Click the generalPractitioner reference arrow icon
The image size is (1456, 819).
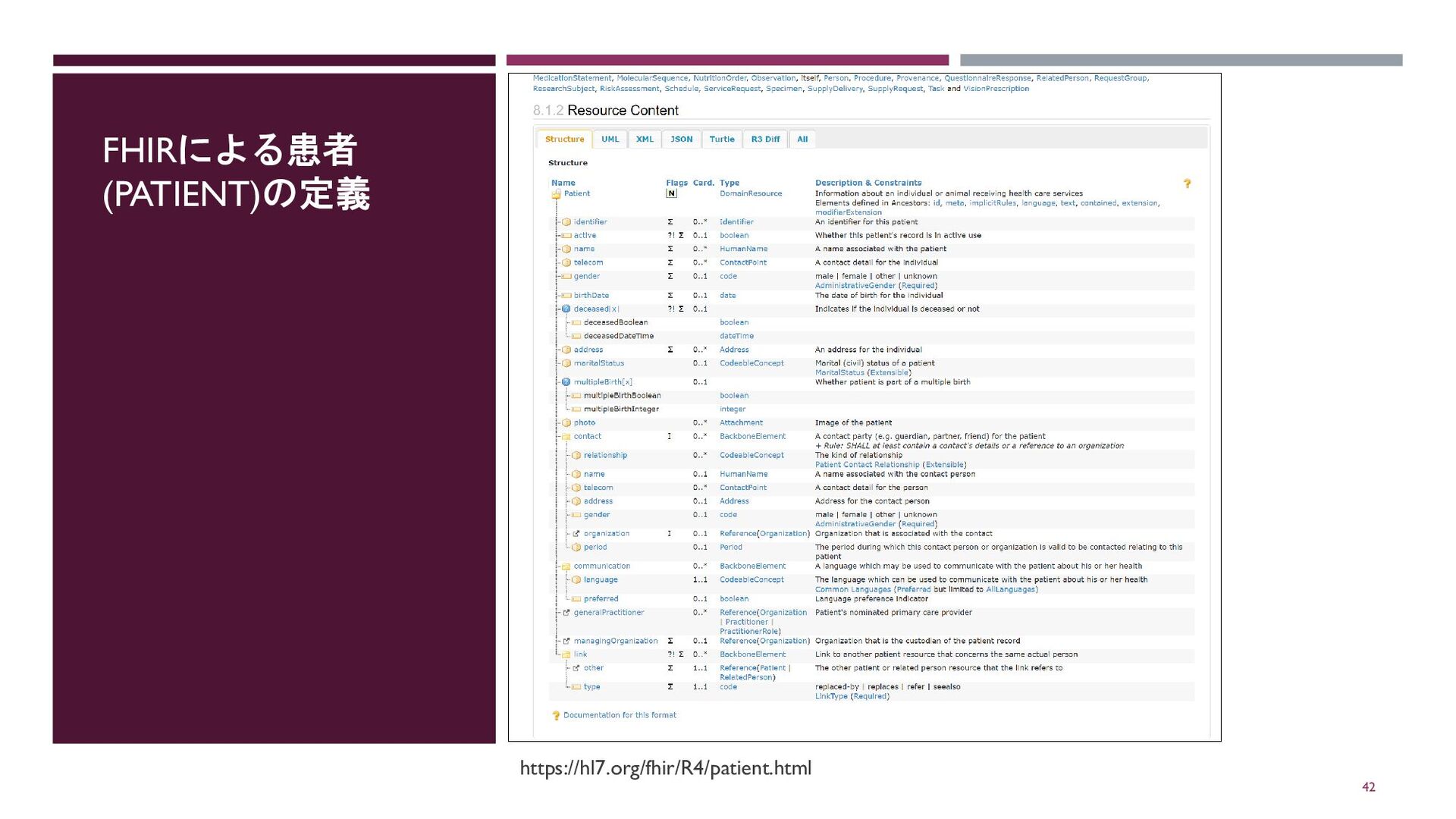[566, 613]
